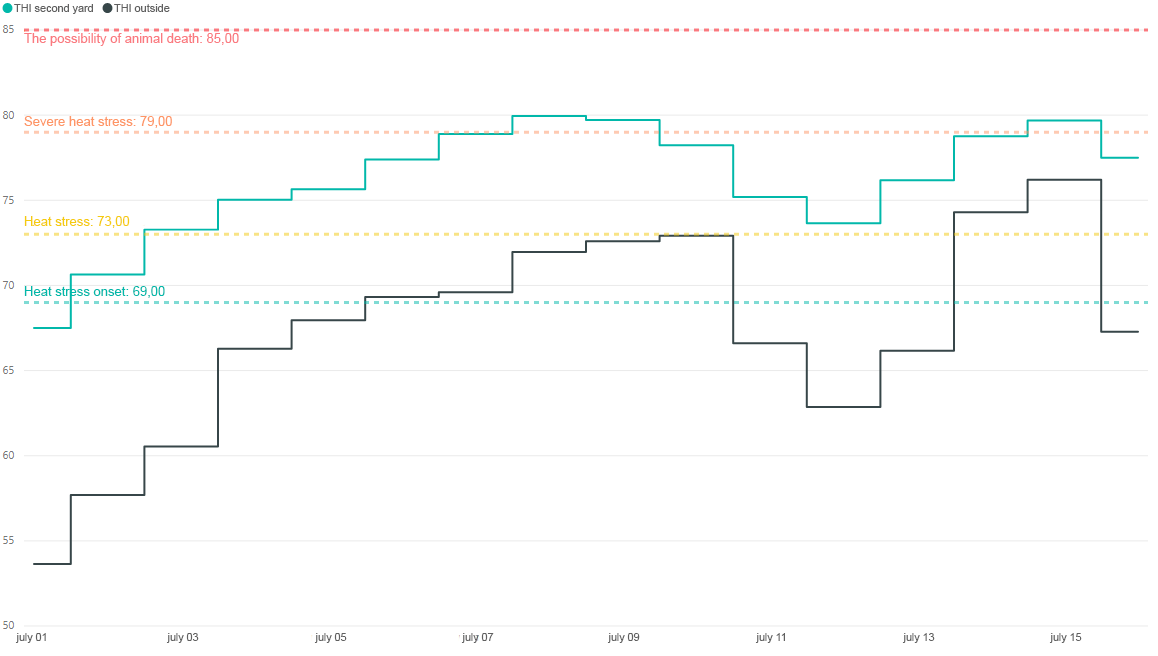Click the teal THI second yard legend dot
Image resolution: width=1158 pixels, height=656 pixels.
(x=7, y=9)
